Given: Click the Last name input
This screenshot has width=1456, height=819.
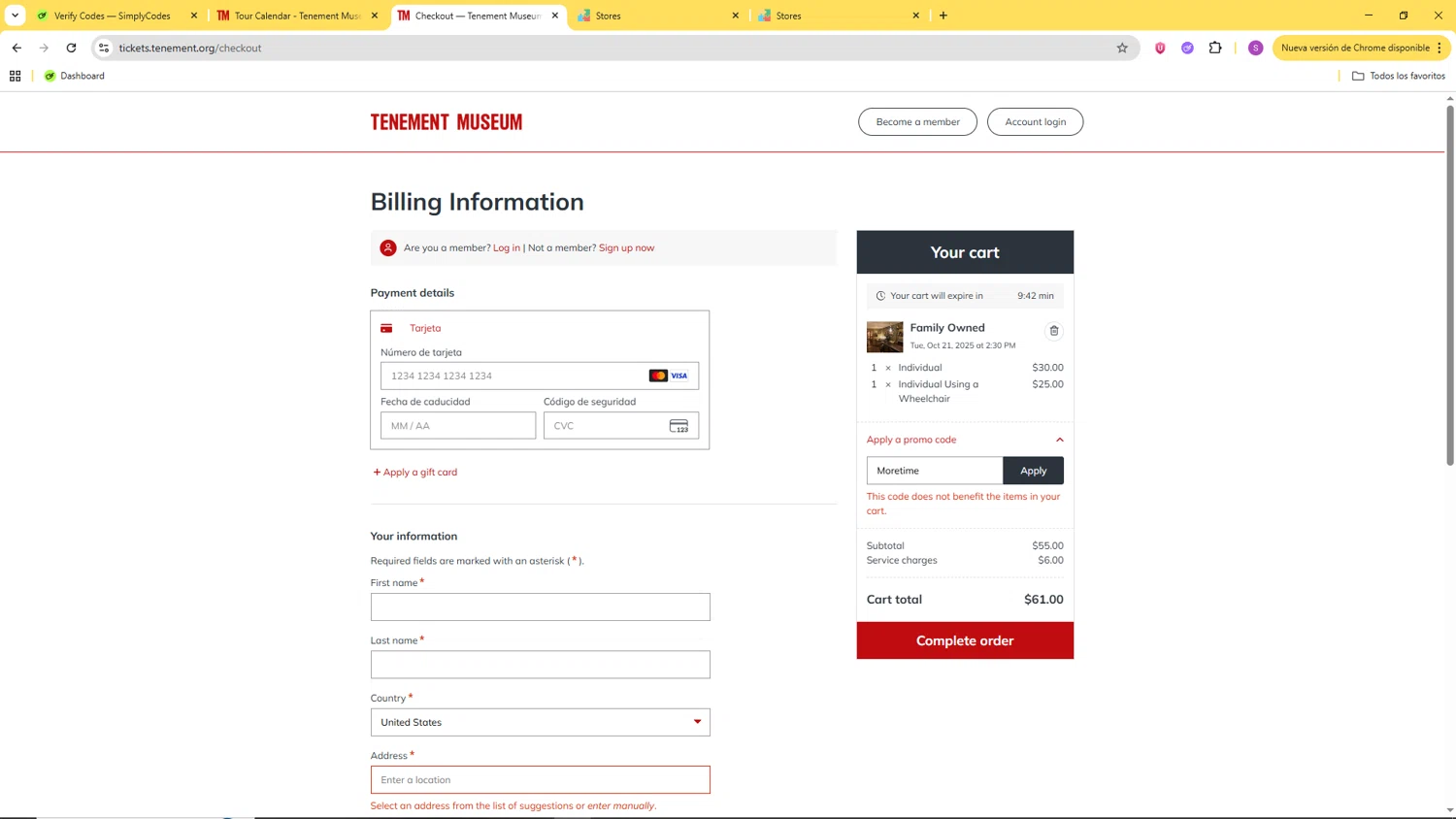Looking at the screenshot, I should (540, 665).
